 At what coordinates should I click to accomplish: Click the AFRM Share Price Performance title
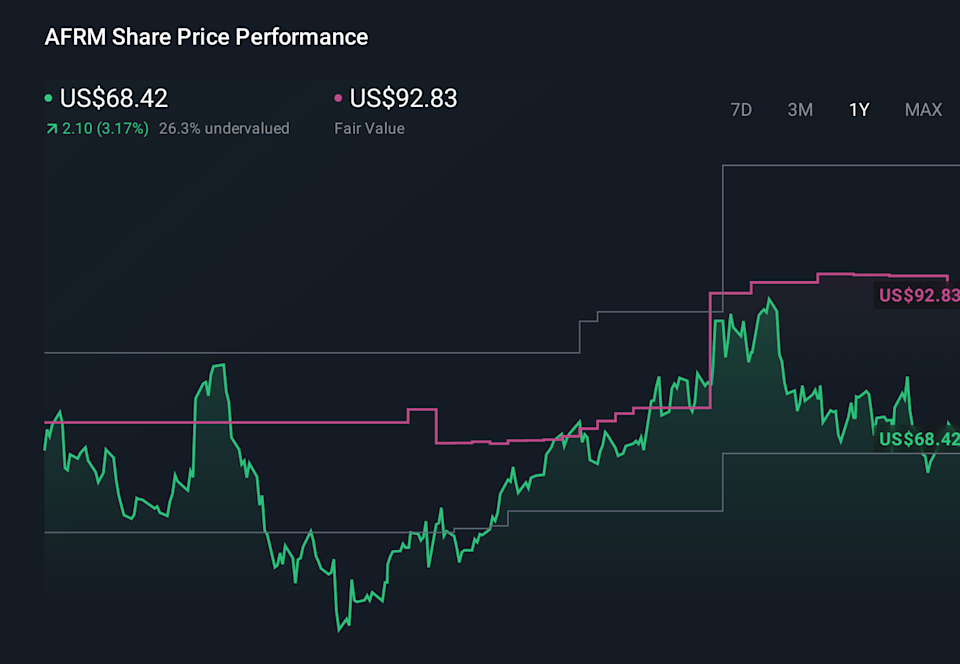coord(206,37)
